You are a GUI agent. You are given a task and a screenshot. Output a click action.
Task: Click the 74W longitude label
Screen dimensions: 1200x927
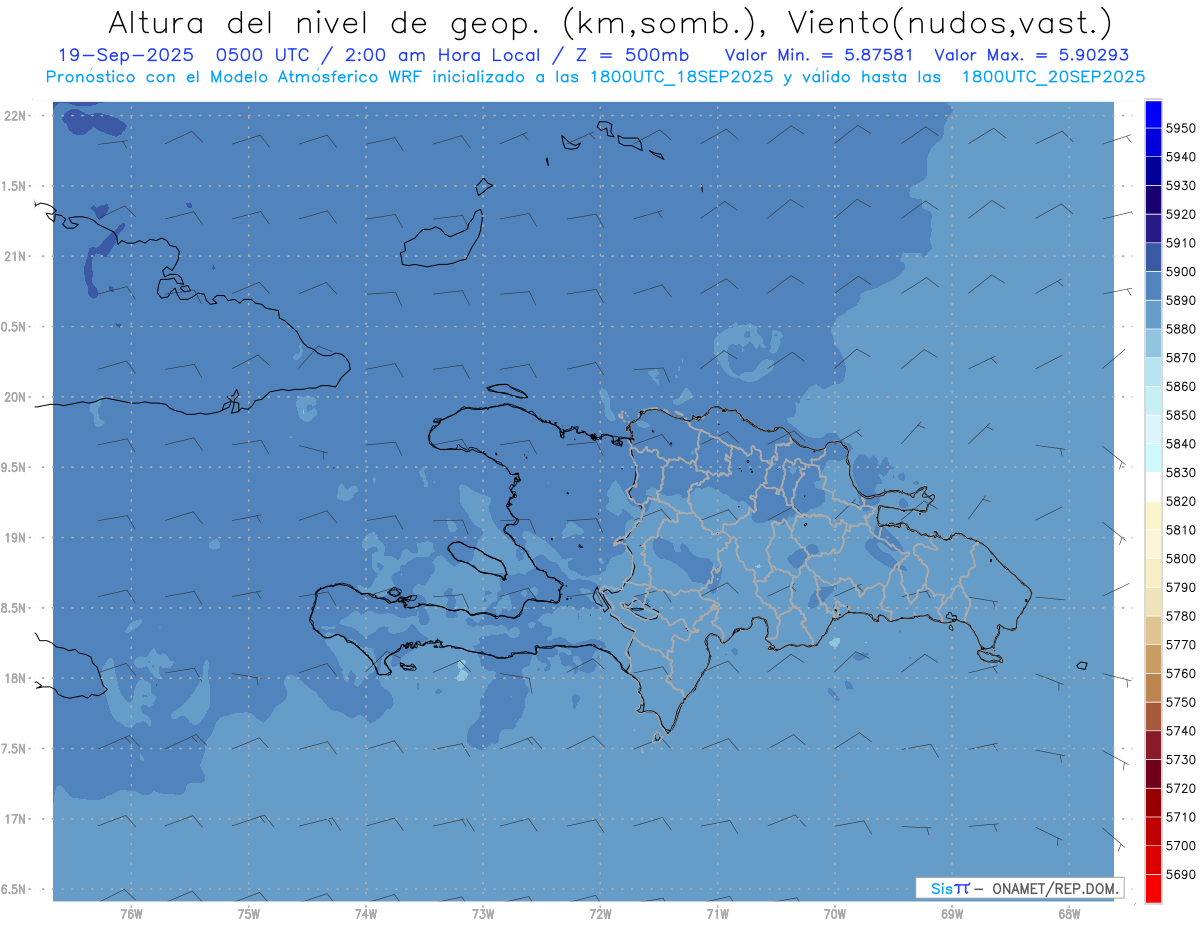pyautogui.click(x=366, y=914)
